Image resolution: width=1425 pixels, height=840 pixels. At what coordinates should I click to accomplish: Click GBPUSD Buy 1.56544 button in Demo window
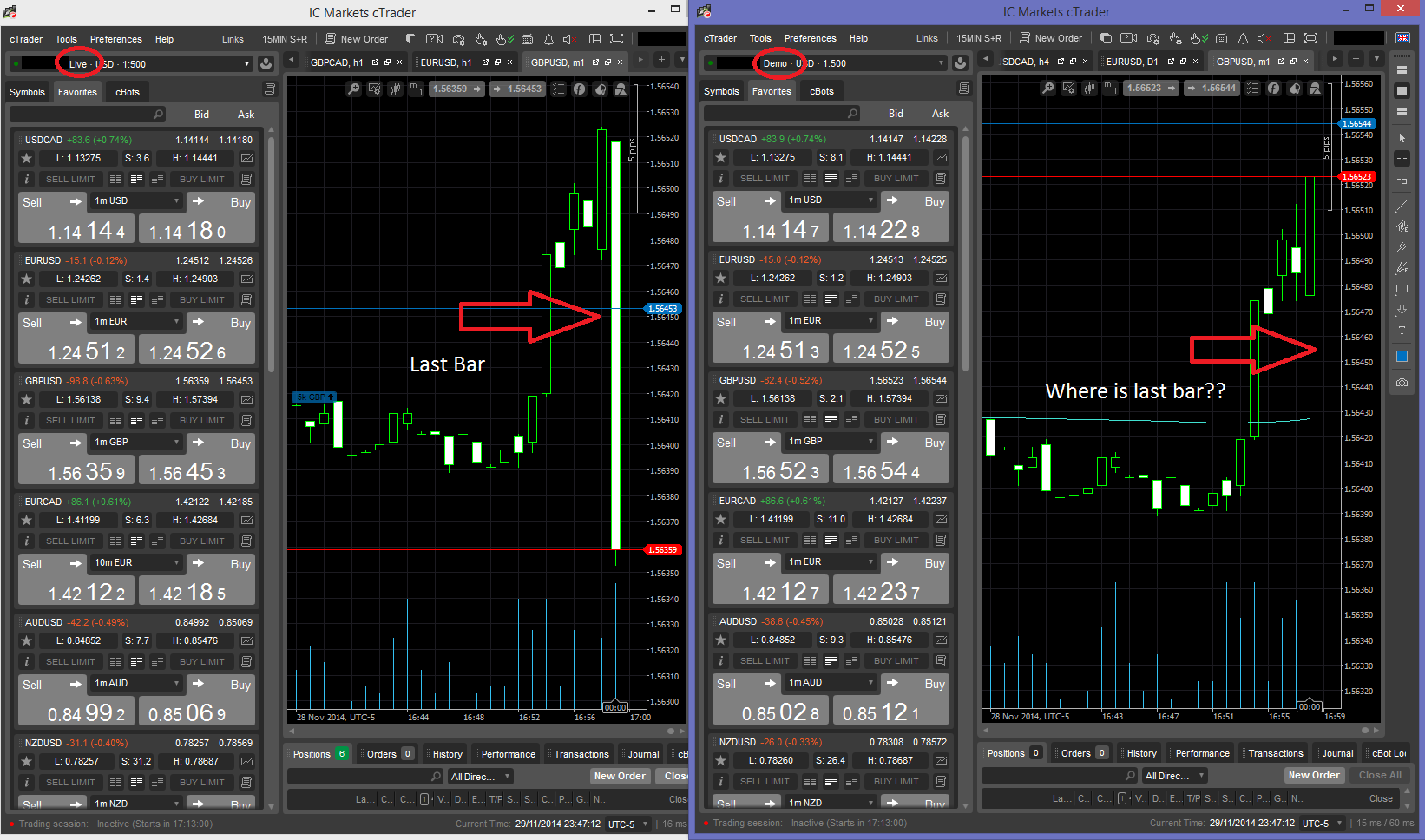[x=892, y=459]
